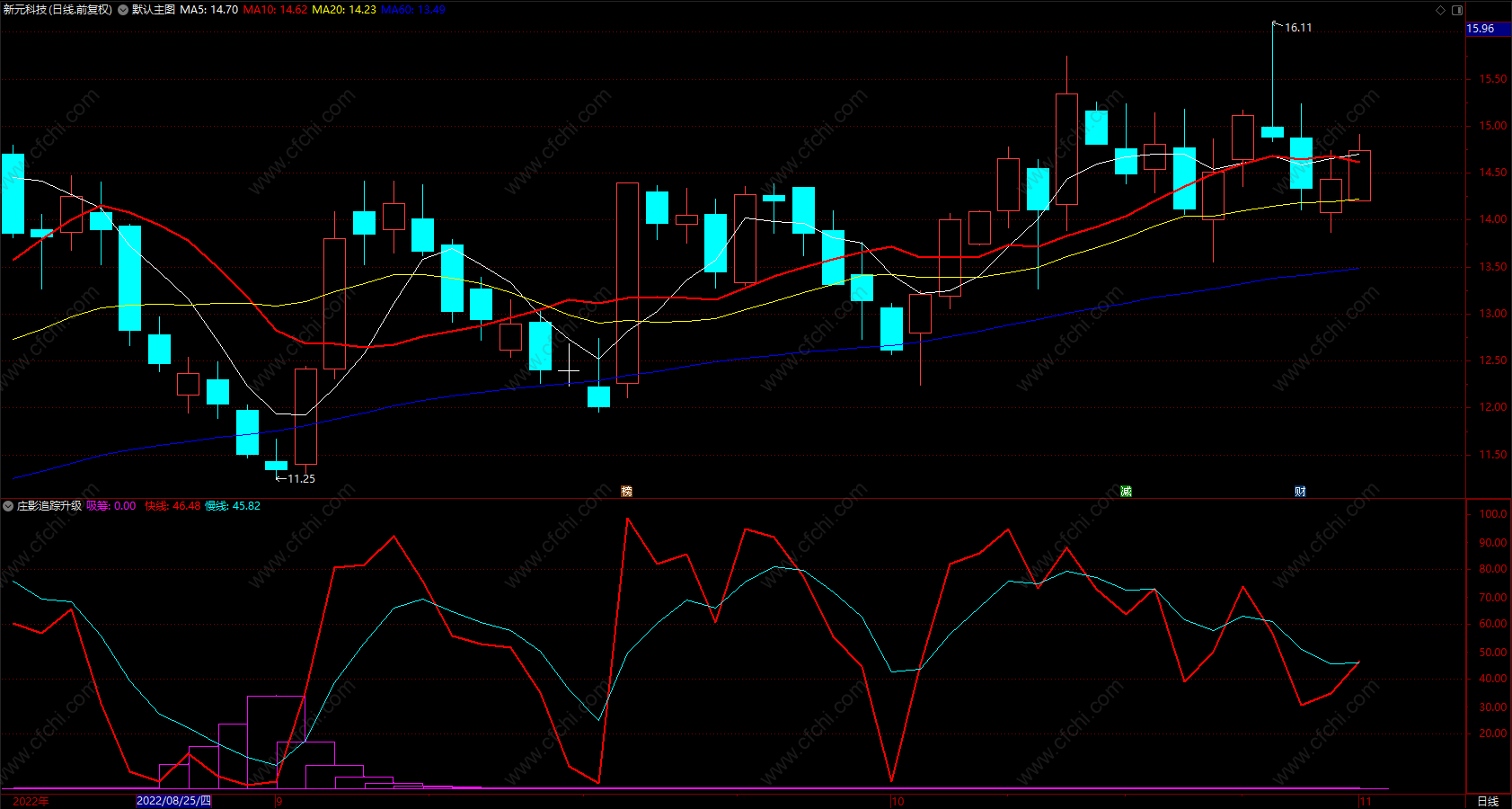
Task: Click the 50.00 indicator axis label
Action: pos(1493,653)
